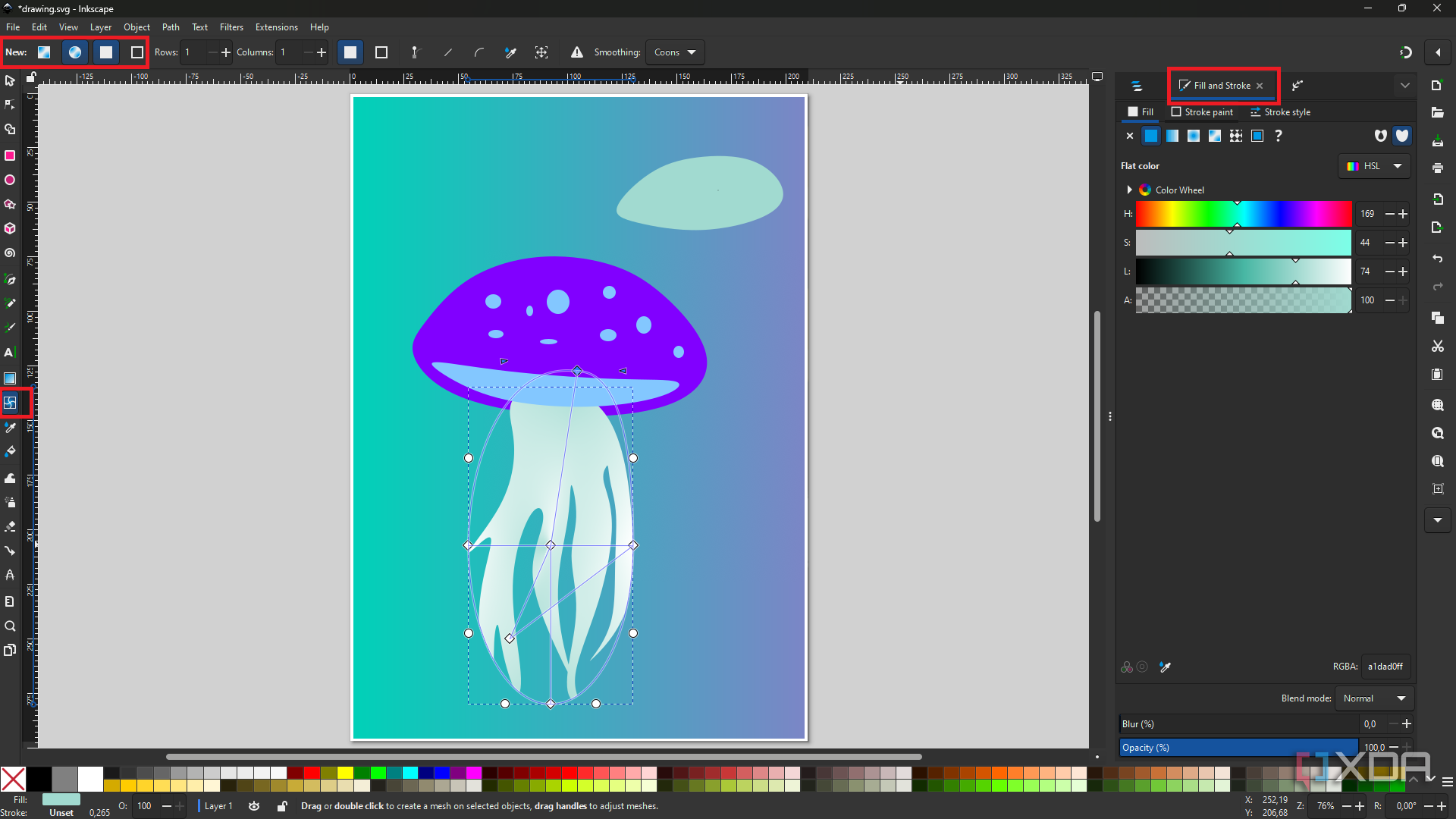Image resolution: width=1456 pixels, height=819 pixels.
Task: Toggle ruler guide lock icon
Action: [x=31, y=77]
